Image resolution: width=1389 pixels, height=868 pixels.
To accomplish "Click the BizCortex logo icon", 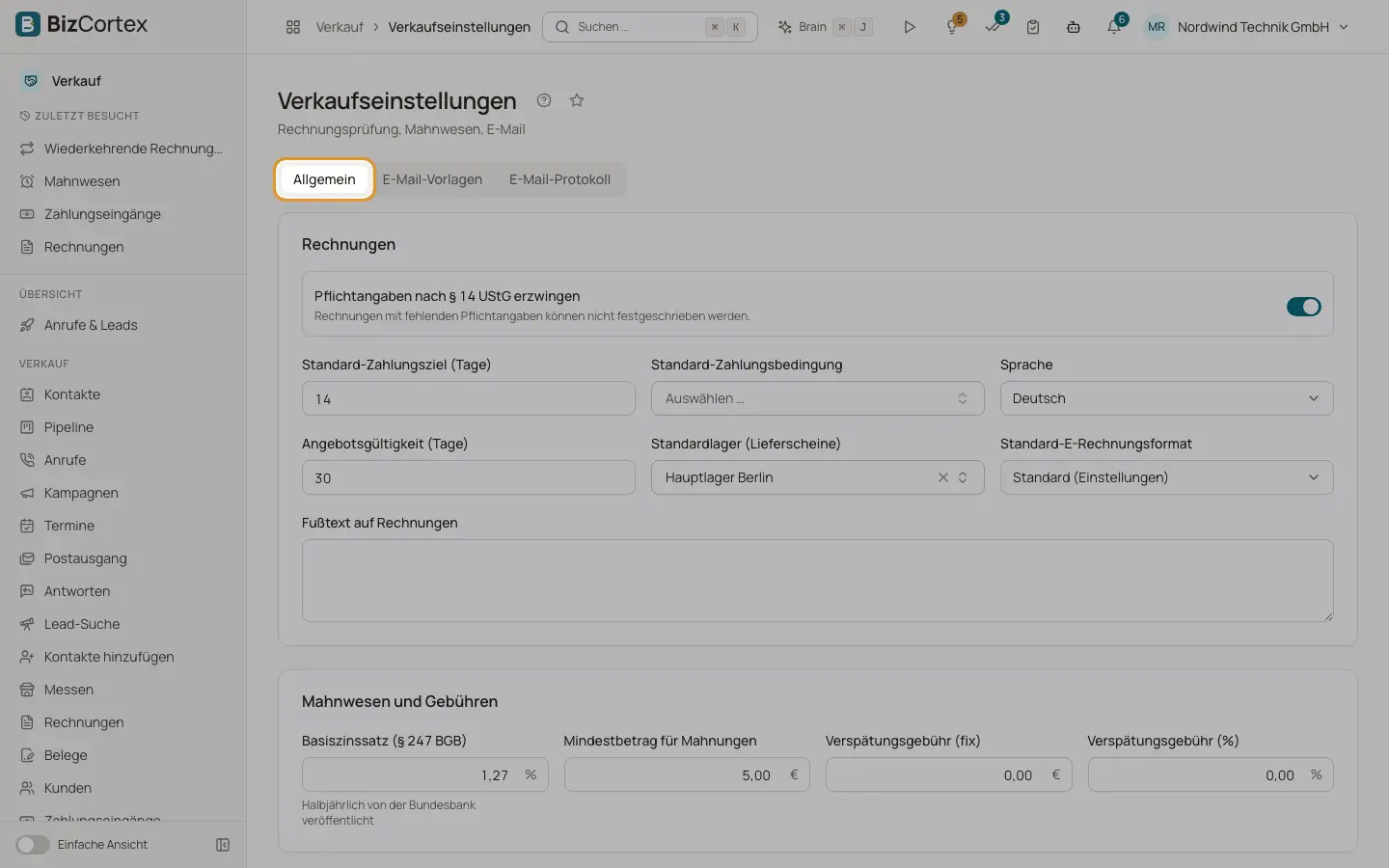I will click(28, 24).
